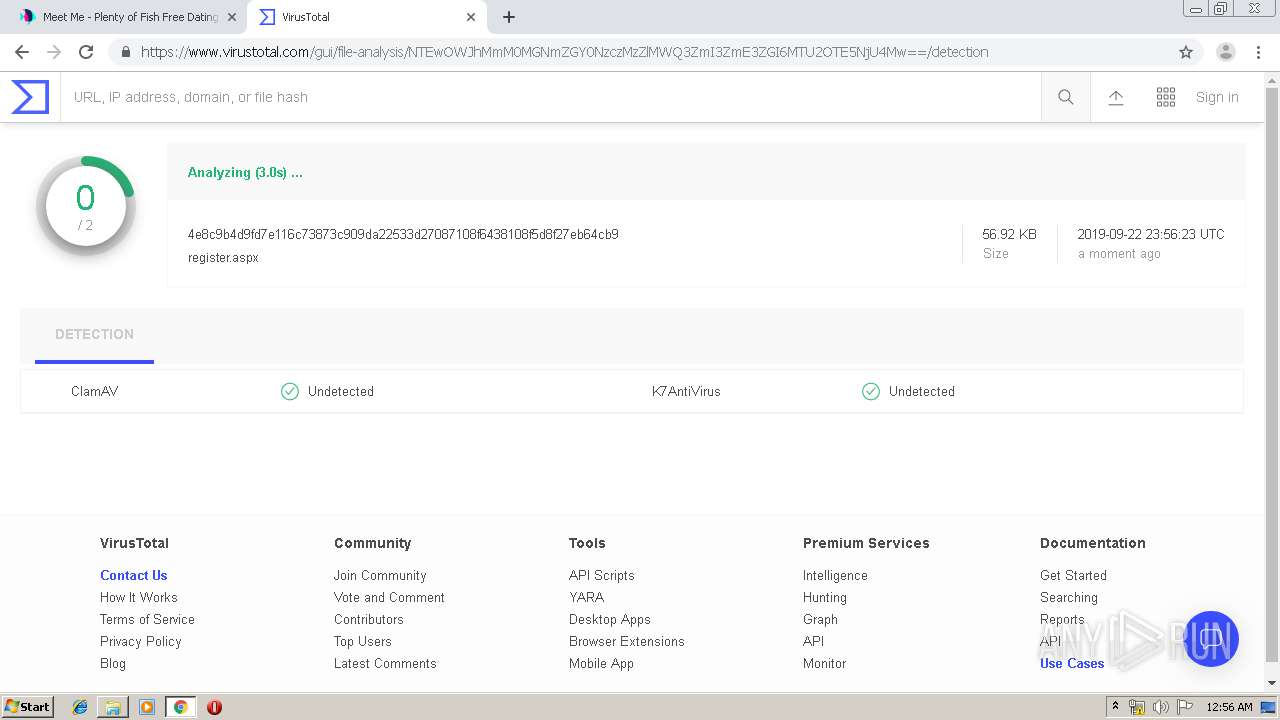
Task: Click browser forward arrow
Action: [x=54, y=52]
